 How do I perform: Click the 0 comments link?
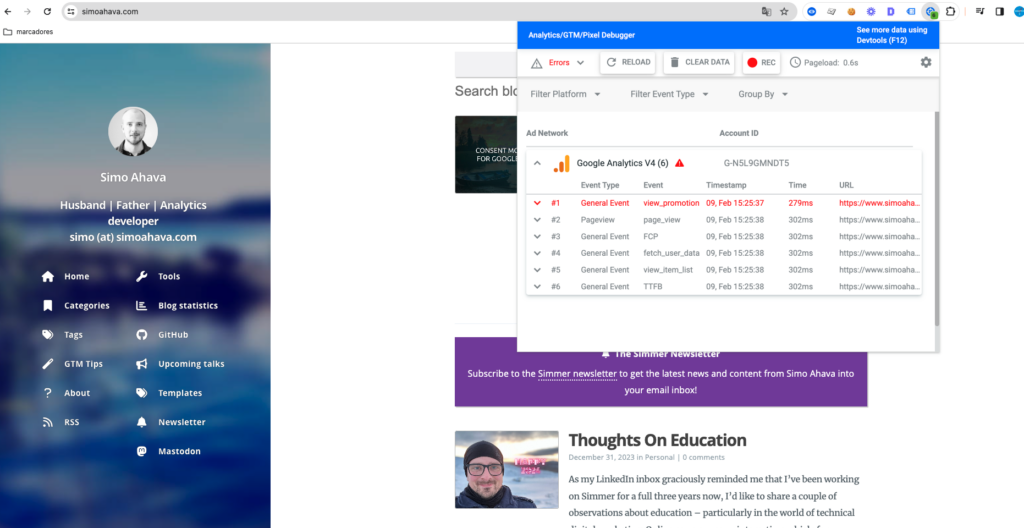[703, 457]
